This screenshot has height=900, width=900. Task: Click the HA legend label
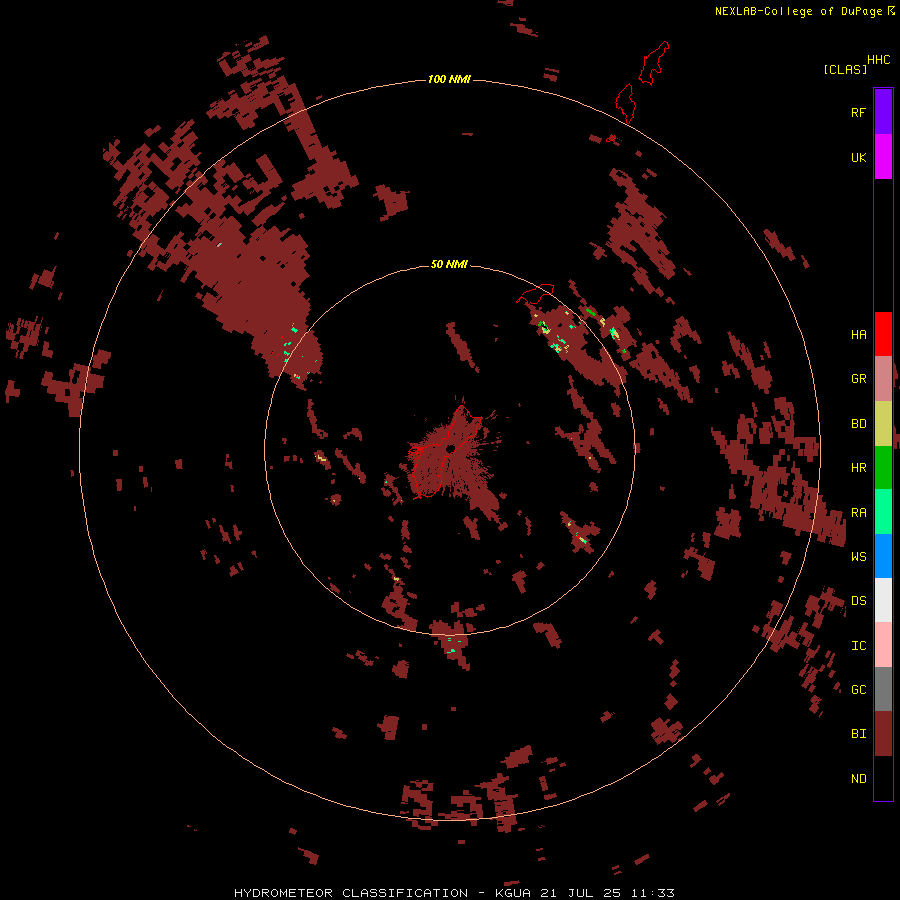point(858,335)
